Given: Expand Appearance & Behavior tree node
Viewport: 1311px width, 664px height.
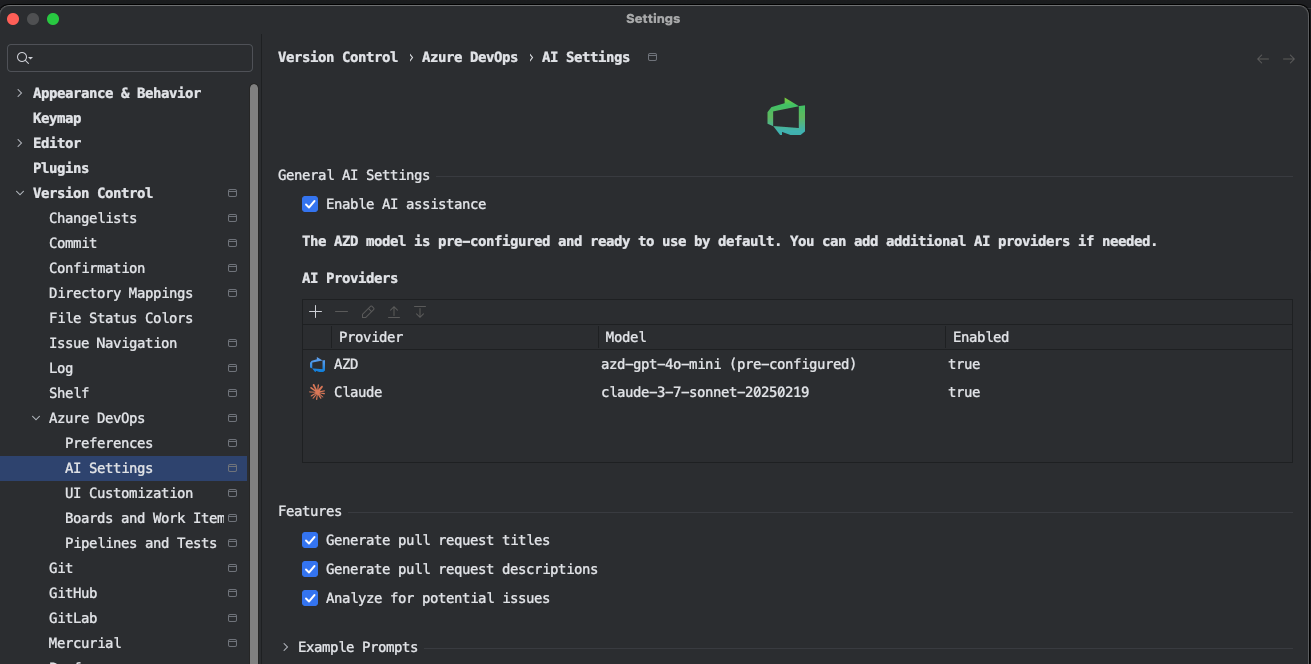Looking at the screenshot, I should (x=20, y=93).
